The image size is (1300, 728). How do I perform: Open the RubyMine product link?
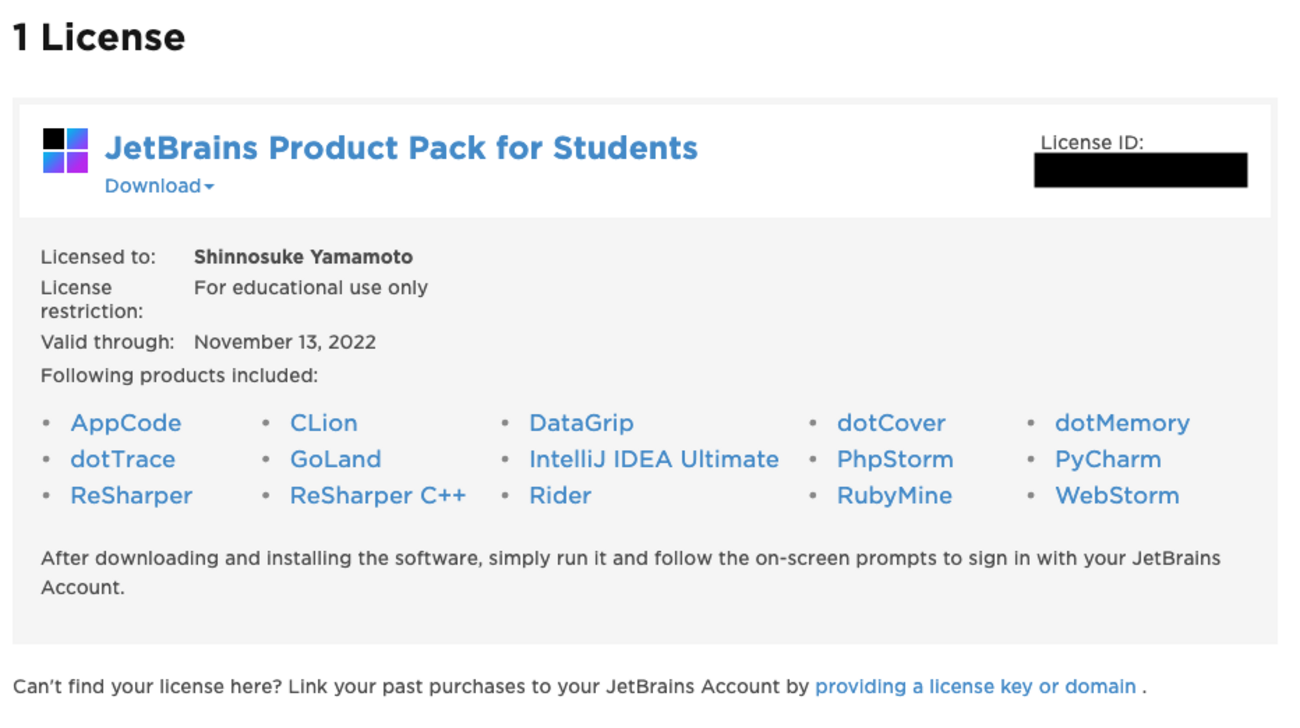[x=894, y=495]
